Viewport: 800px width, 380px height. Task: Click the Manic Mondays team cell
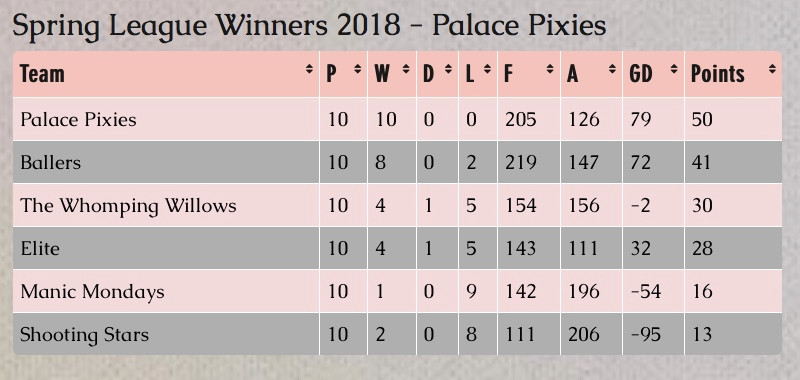coord(166,291)
